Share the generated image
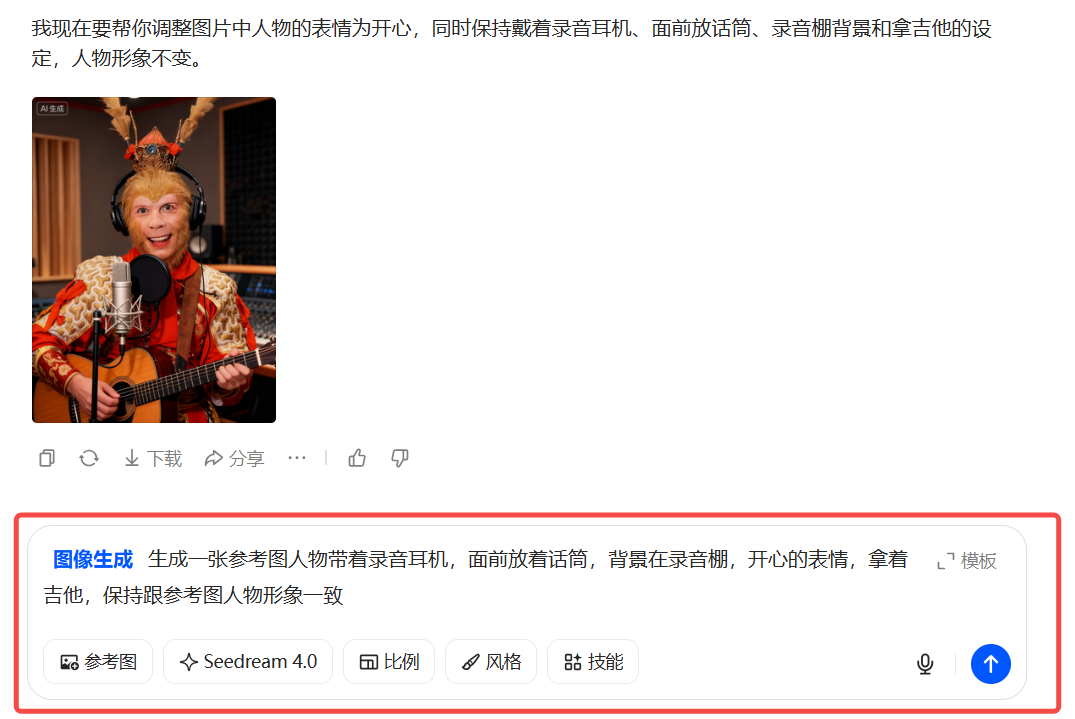This screenshot has height=719, width=1075. pos(234,458)
